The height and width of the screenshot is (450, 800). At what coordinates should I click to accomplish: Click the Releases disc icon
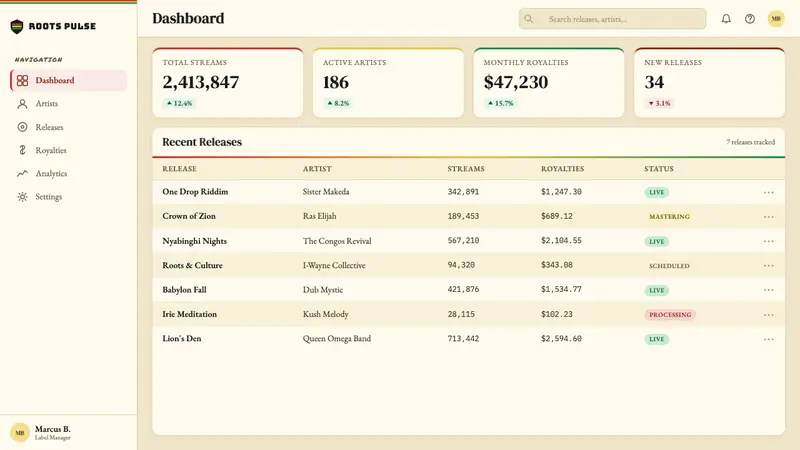tap(22, 127)
